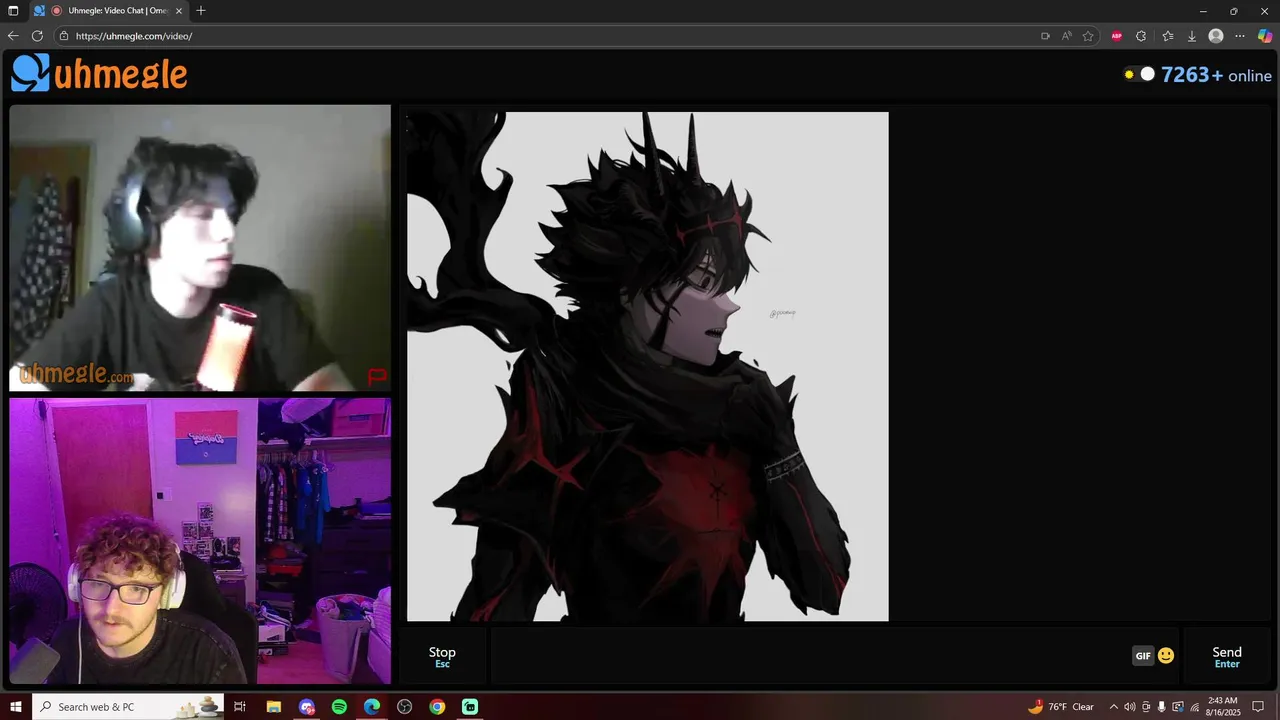Switch to Microsoft Edge taskbar icon
This screenshot has height=720, width=1280.
372,707
